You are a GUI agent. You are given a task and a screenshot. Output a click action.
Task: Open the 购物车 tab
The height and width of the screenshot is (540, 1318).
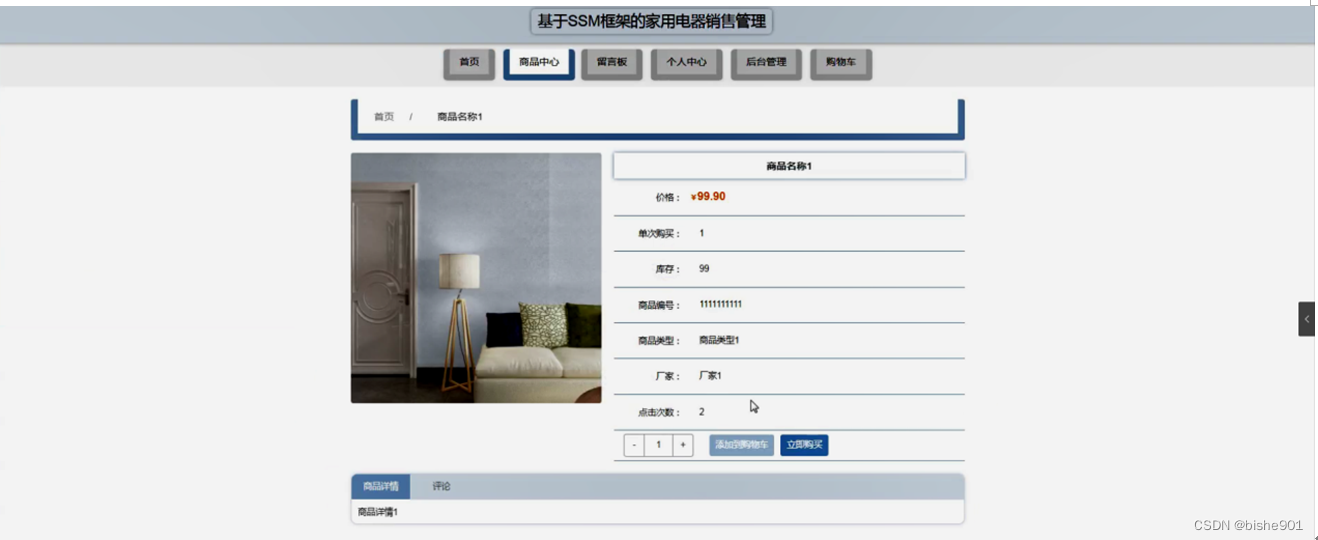841,63
